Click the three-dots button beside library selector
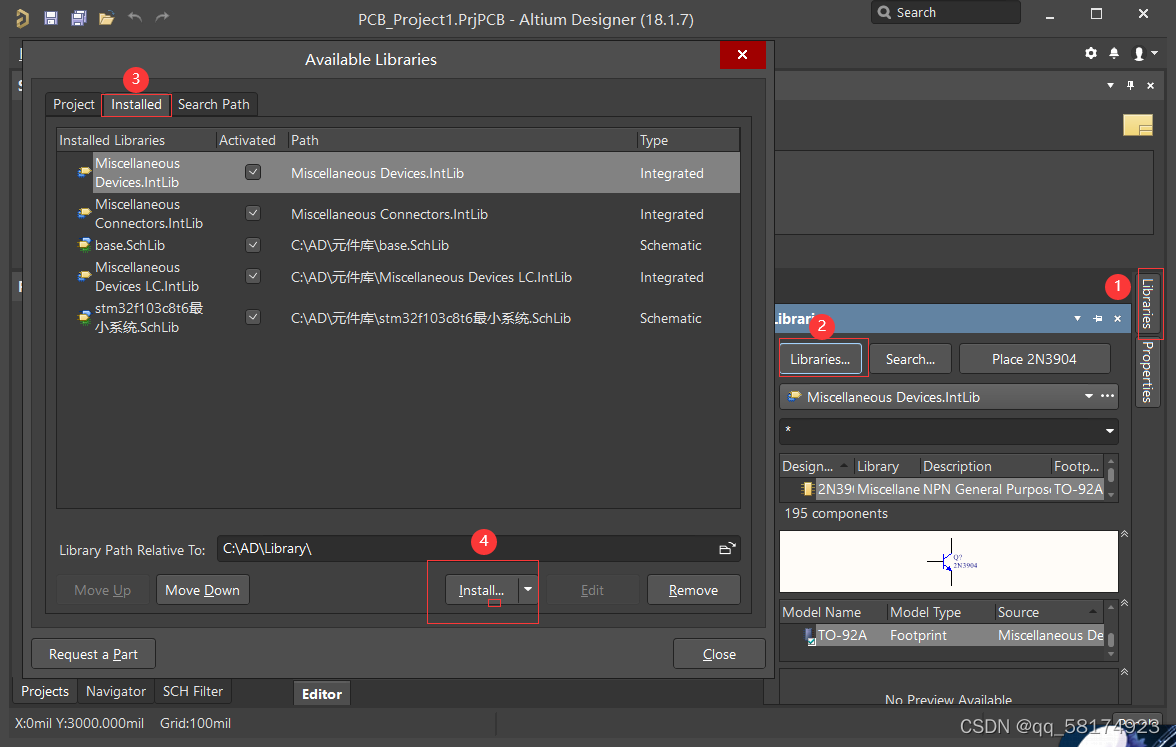 coord(1107,397)
